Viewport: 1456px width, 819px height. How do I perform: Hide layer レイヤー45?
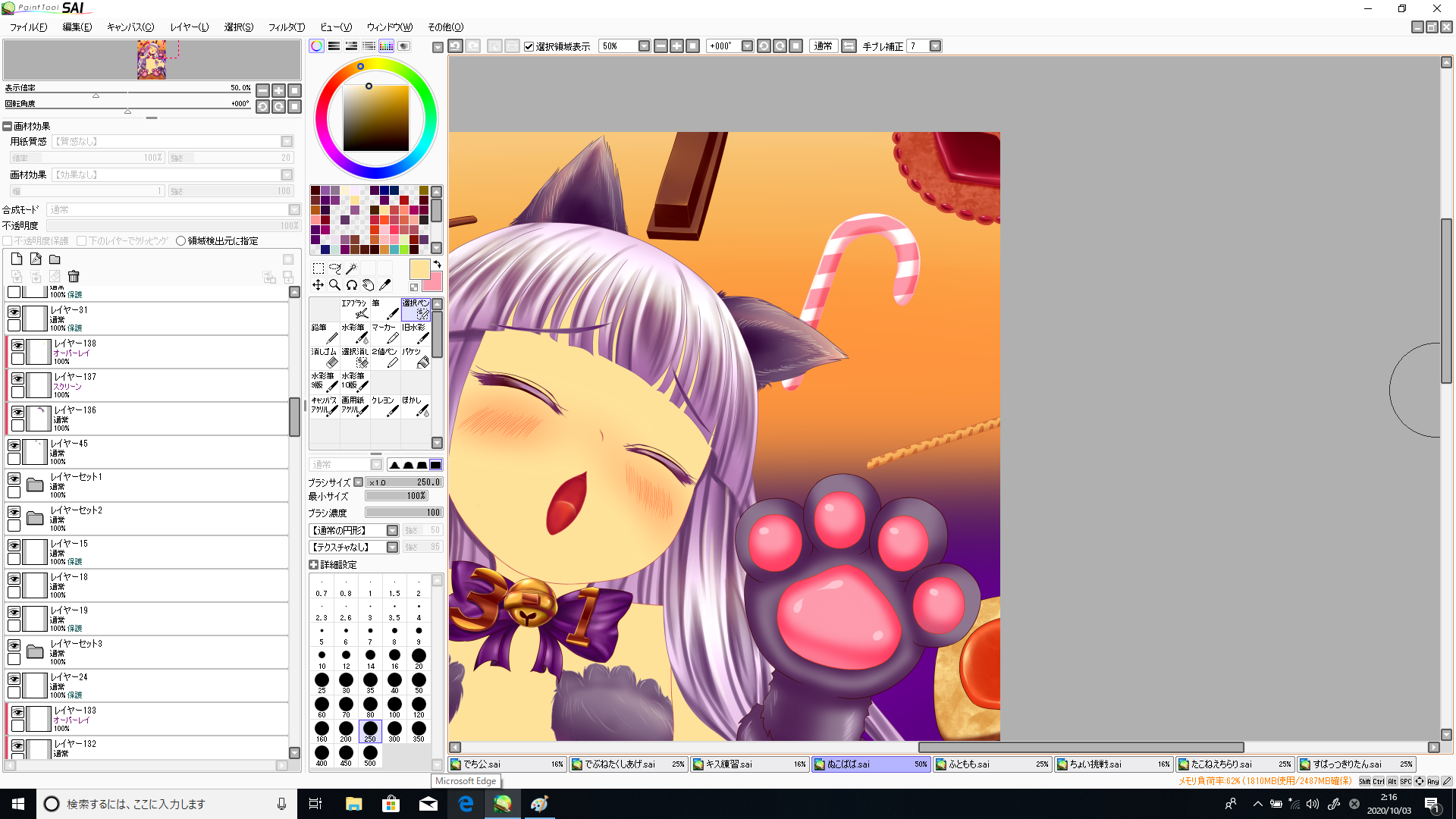pos(14,445)
